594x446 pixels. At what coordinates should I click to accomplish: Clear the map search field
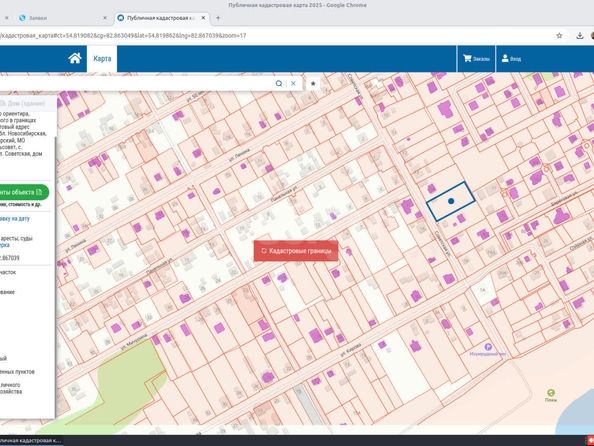coord(293,83)
